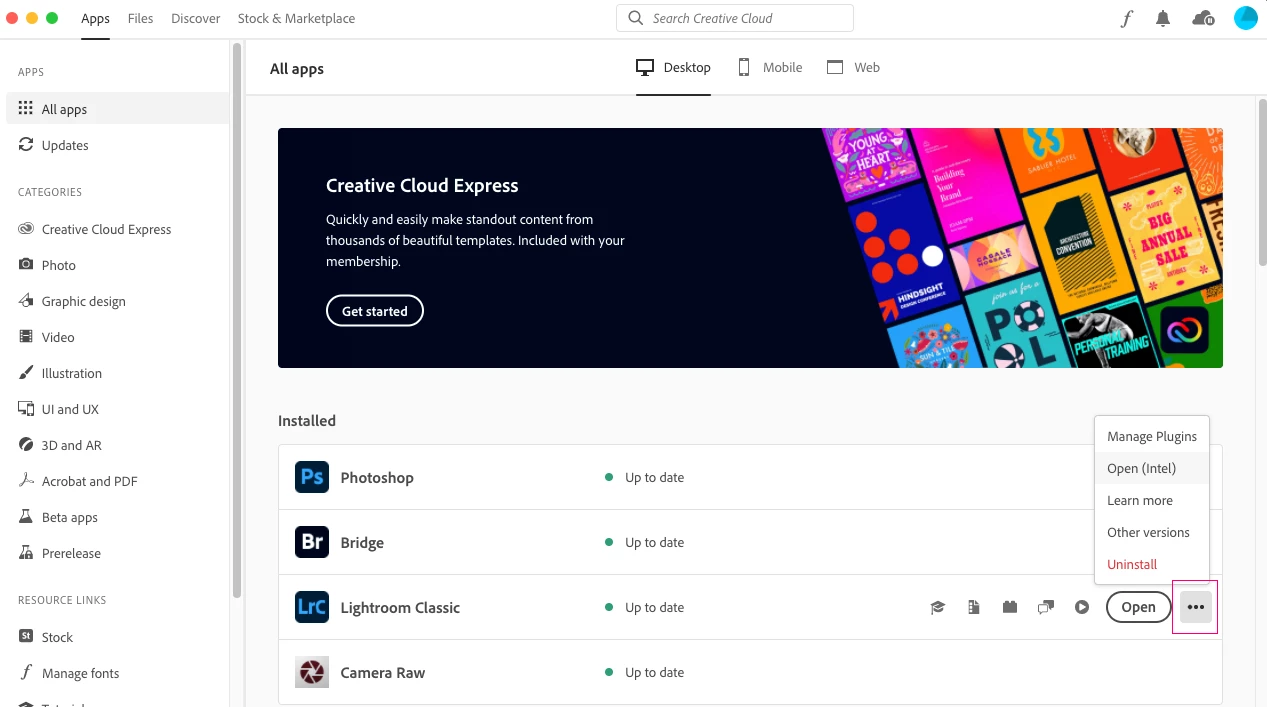Click the Installed section heading
Viewport: 1267px width, 707px height.
307,420
